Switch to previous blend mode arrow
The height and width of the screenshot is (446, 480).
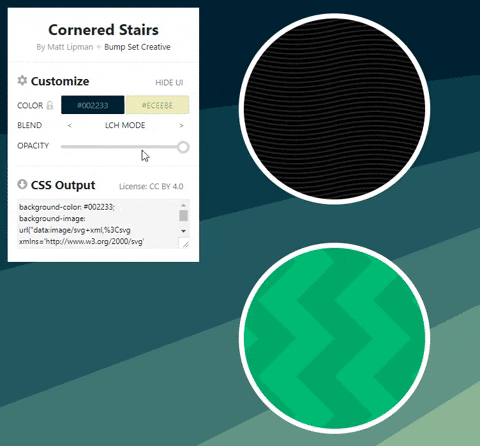point(70,126)
